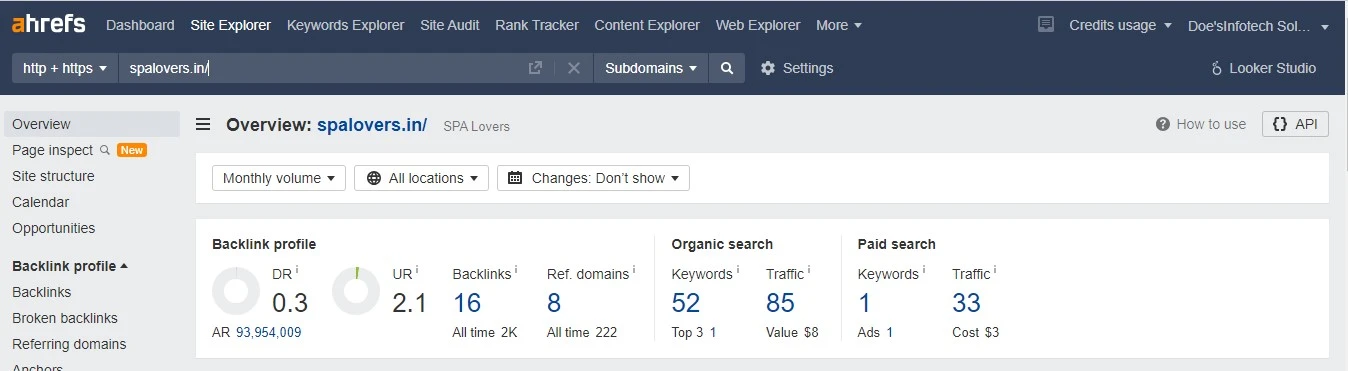Expand the More menu
This screenshot has width=1348, height=371.
[839, 25]
